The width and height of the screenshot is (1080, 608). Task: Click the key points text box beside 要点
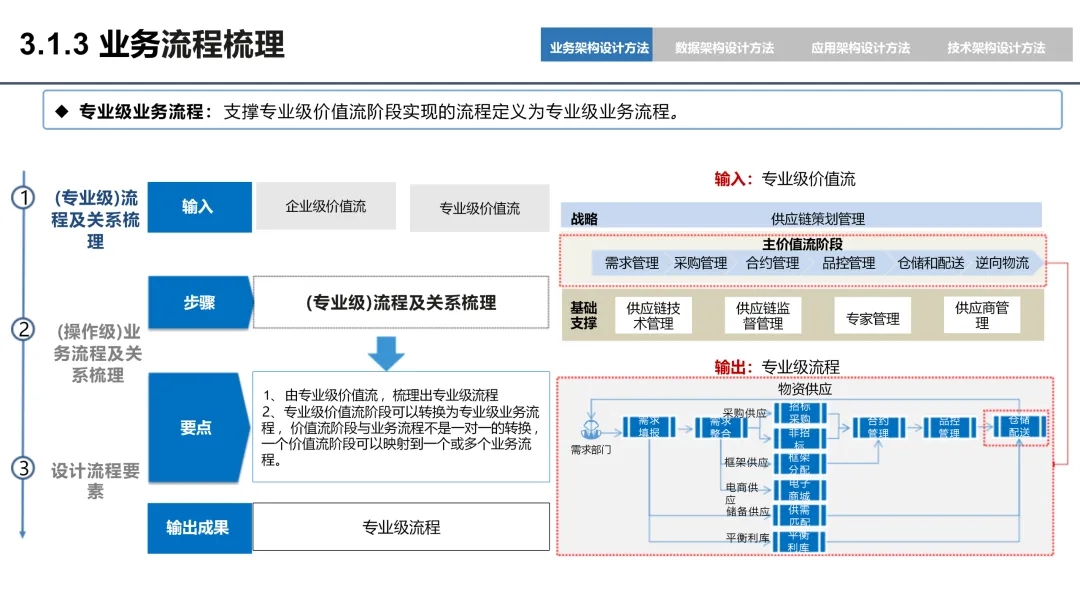[401, 427]
